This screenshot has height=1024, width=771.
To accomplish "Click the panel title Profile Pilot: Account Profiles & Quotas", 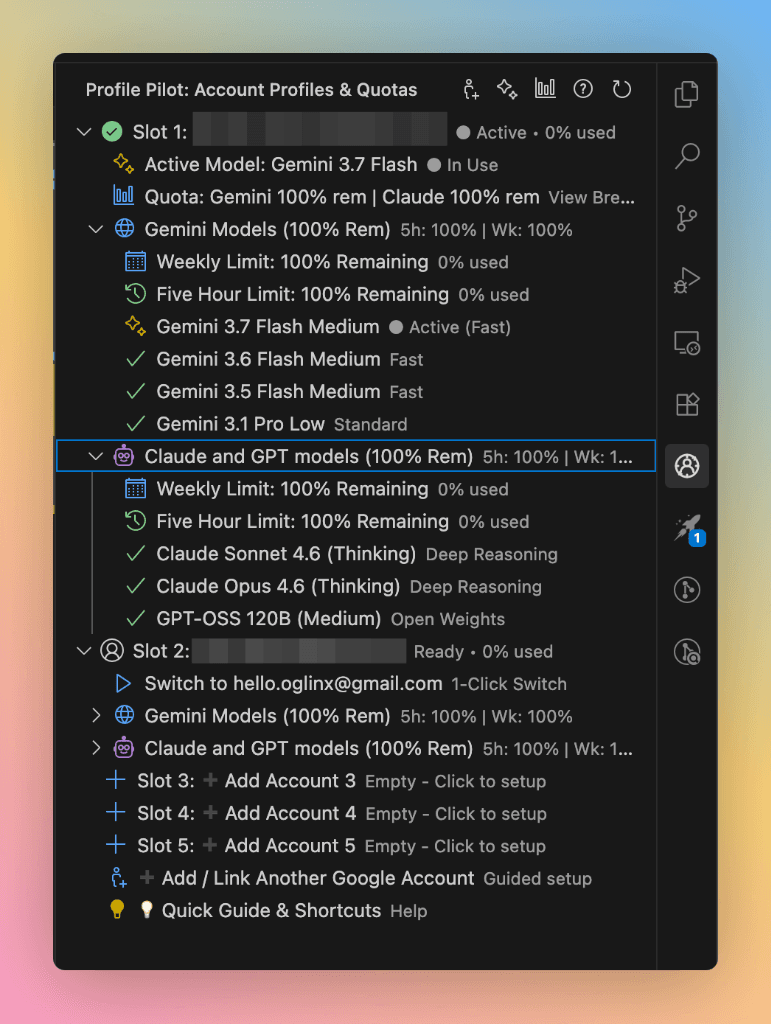I will [x=251, y=89].
